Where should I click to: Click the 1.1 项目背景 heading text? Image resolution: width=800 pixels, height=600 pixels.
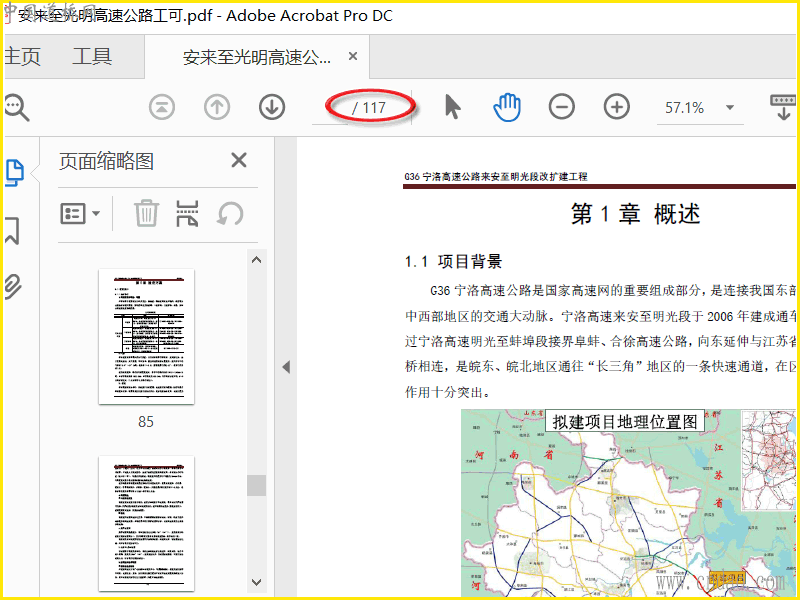454,262
